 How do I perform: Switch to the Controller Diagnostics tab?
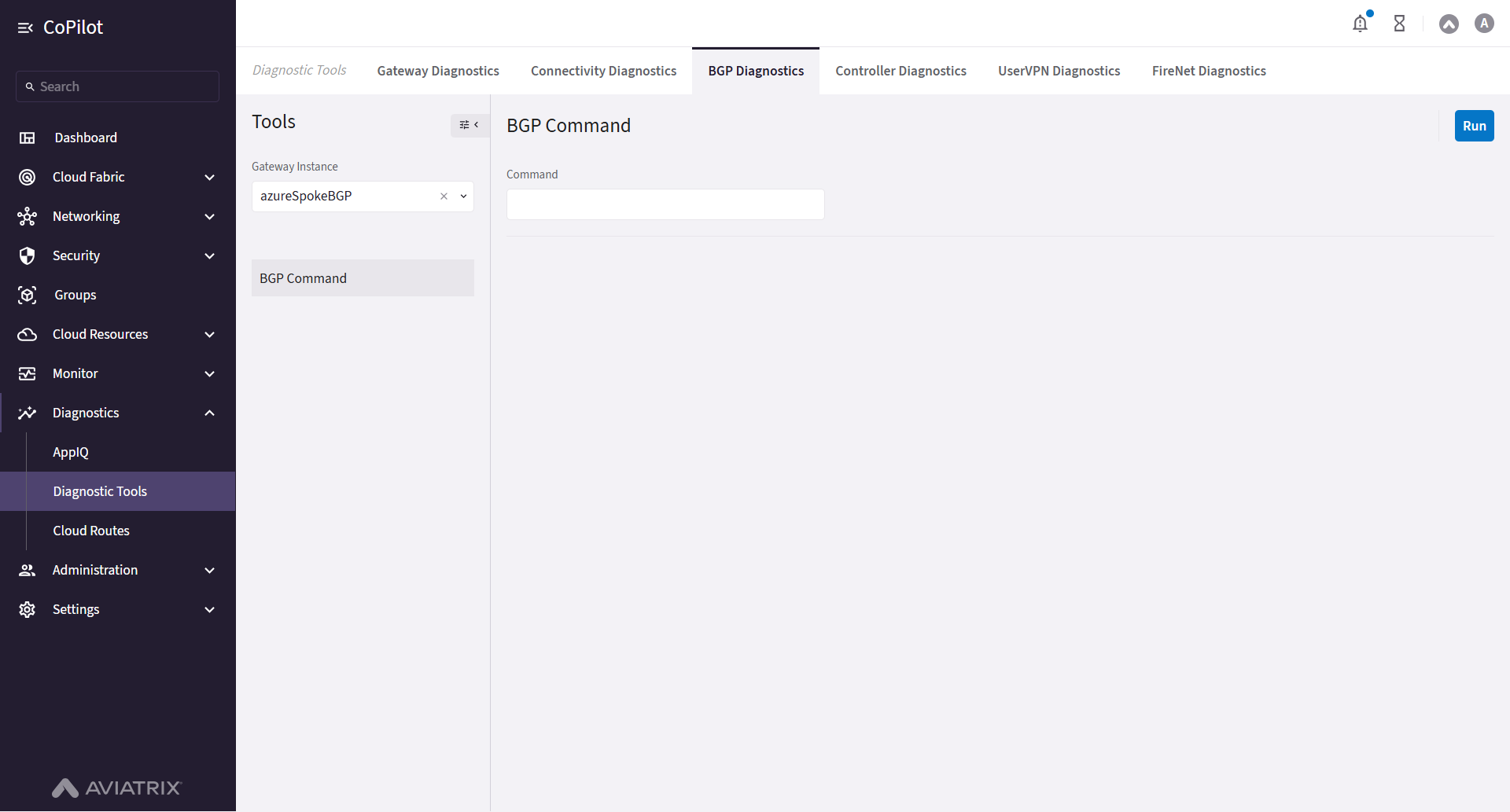(900, 70)
